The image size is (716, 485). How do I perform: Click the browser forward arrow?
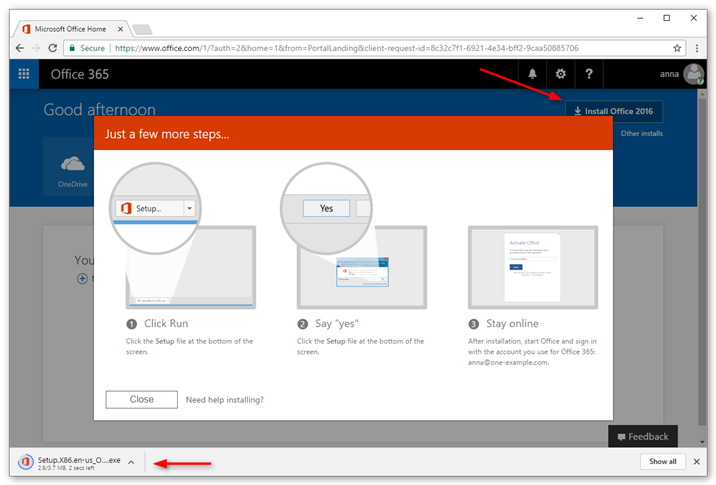coord(36,48)
